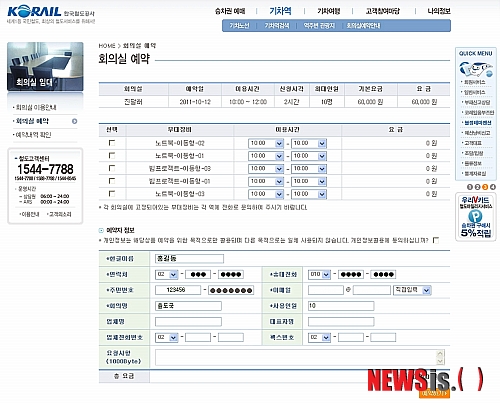Check the 빔프로젝트-이동형-01 equipment box
This screenshot has height=404, width=500.
[112, 181]
